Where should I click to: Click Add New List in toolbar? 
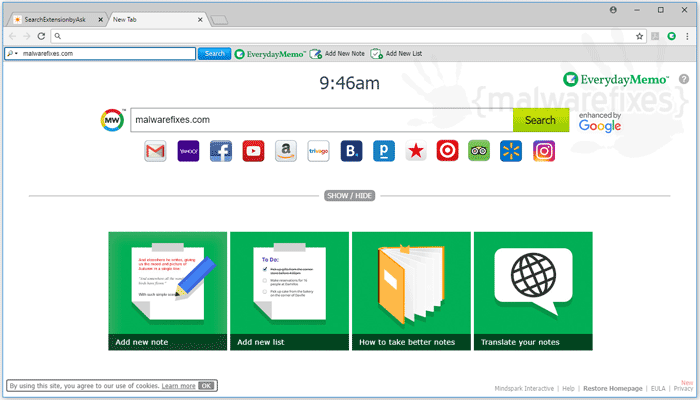pyautogui.click(x=396, y=54)
